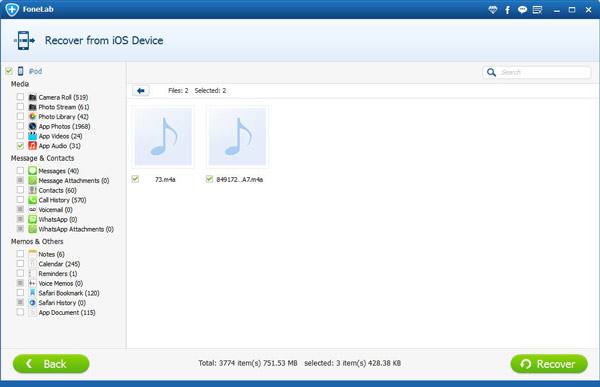Click the Photo Stream icon
The image size is (600, 387).
pyautogui.click(x=33, y=107)
